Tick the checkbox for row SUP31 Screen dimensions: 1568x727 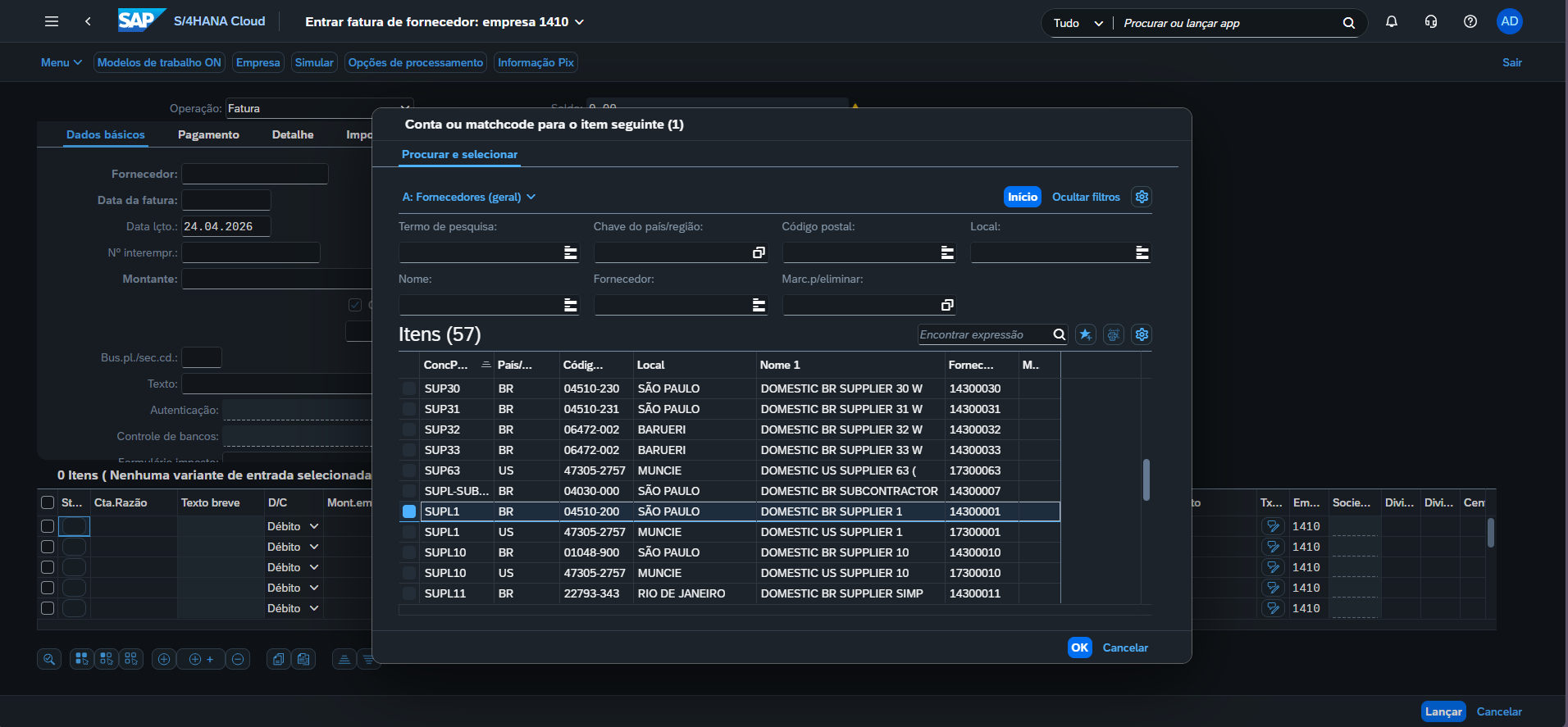(x=409, y=409)
